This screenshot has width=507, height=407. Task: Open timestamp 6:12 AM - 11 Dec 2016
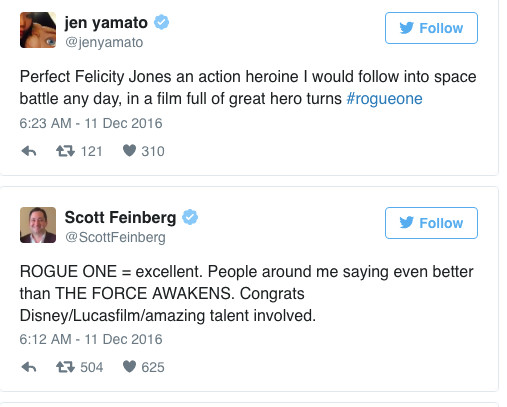click(91, 339)
